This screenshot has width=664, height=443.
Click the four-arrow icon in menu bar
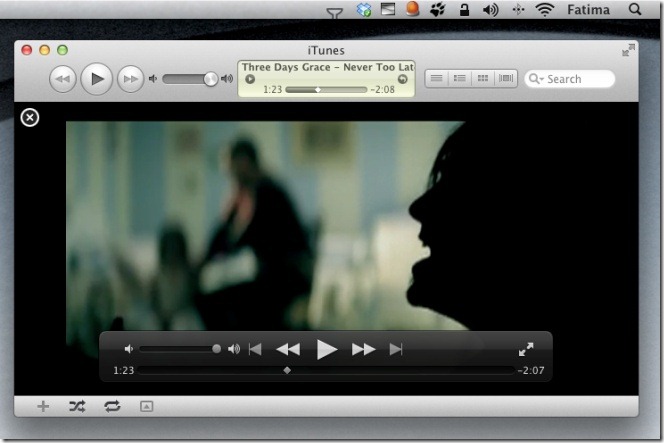point(518,9)
